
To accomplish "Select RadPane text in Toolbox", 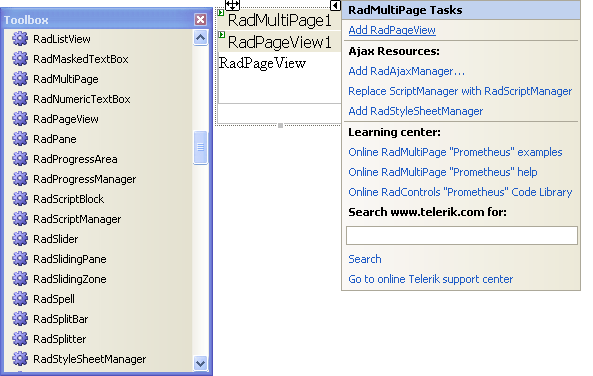I will pos(55,139).
